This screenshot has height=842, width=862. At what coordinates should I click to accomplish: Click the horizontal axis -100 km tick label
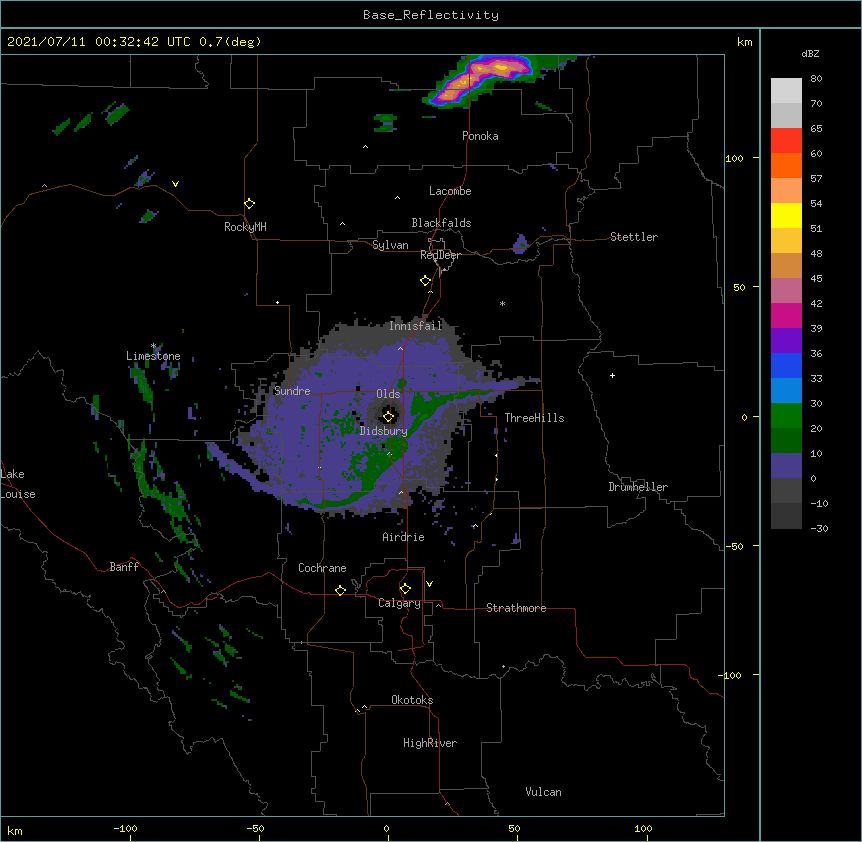pos(125,828)
